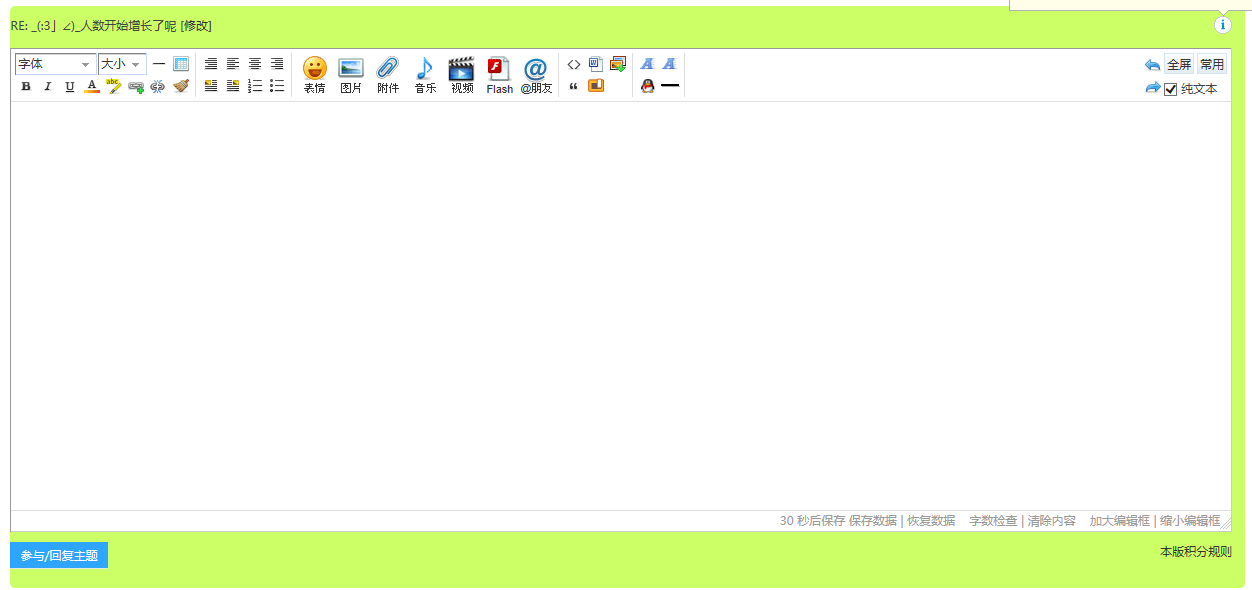Insert music with 音乐 icon
The image size is (1252, 590).
[x=425, y=75]
